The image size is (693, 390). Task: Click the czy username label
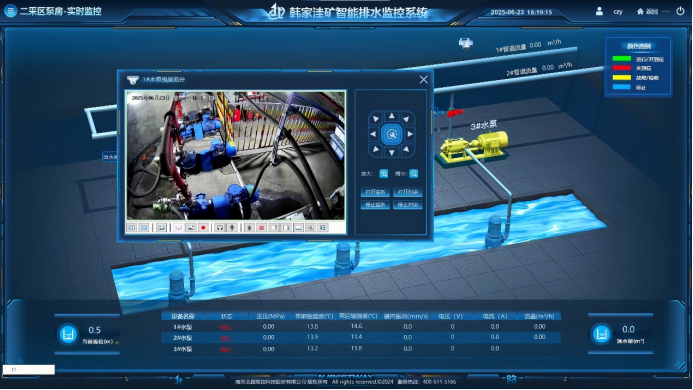click(618, 12)
